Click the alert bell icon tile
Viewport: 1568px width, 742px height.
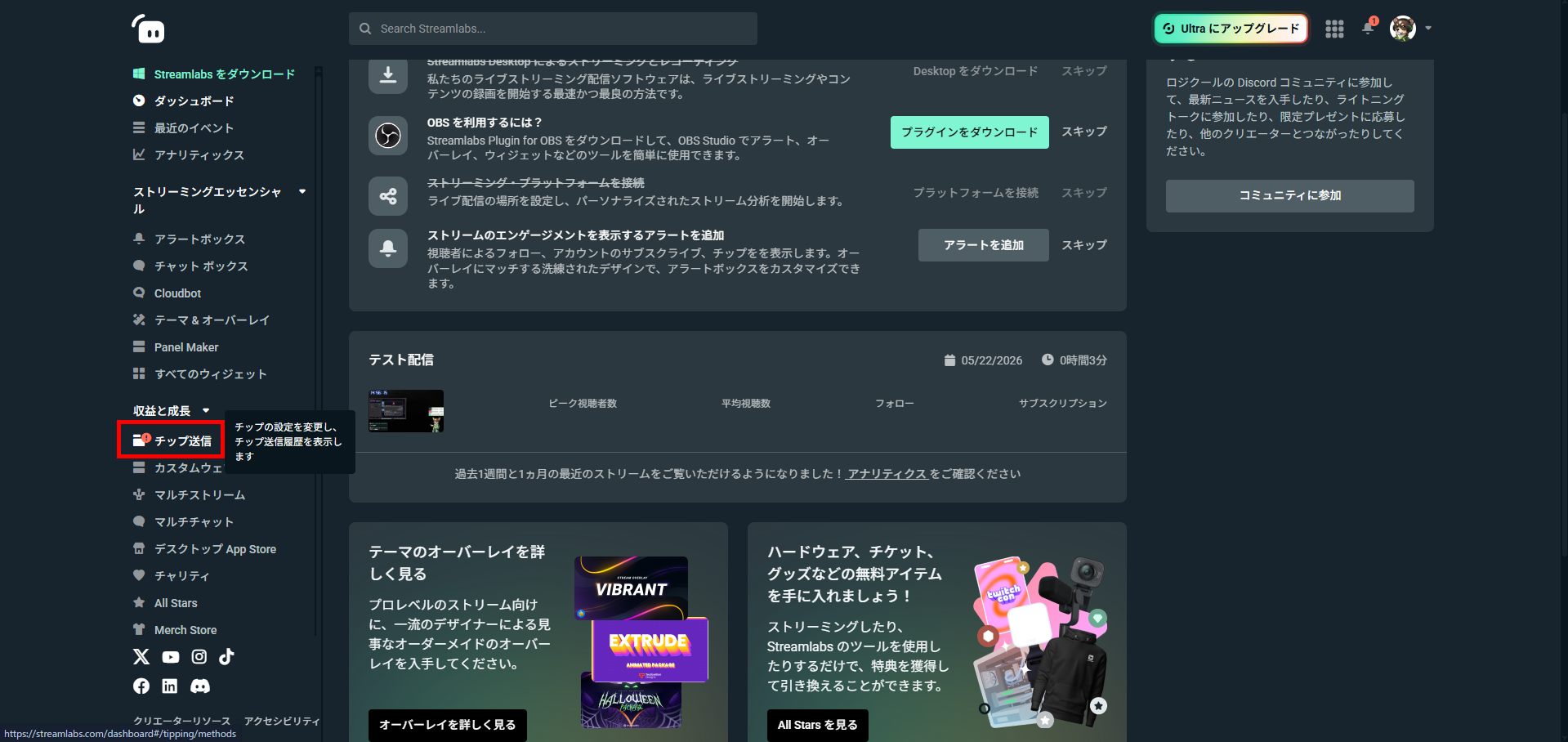[x=388, y=248]
